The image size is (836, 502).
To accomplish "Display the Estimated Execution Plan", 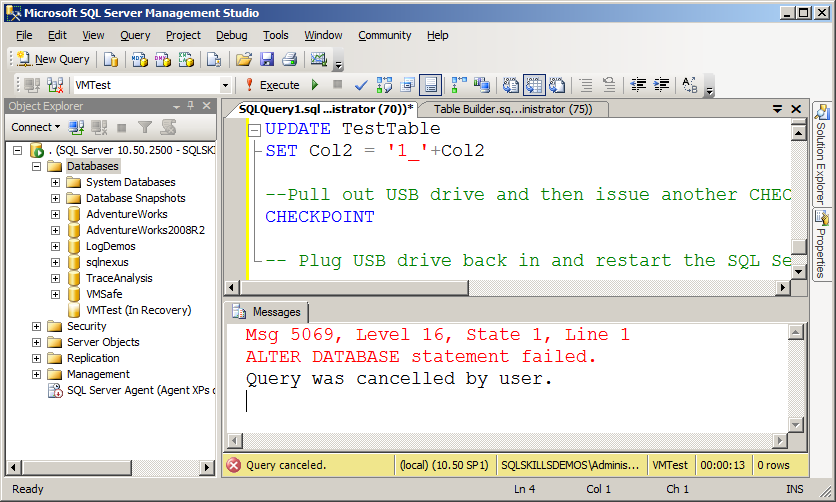I will click(384, 85).
